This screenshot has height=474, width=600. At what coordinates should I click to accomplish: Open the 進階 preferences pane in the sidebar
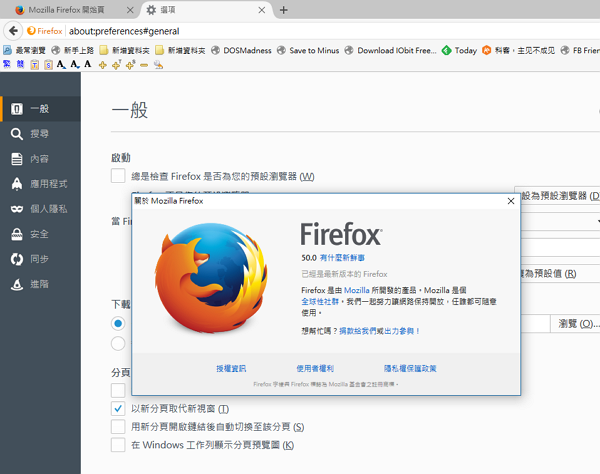coord(41,284)
